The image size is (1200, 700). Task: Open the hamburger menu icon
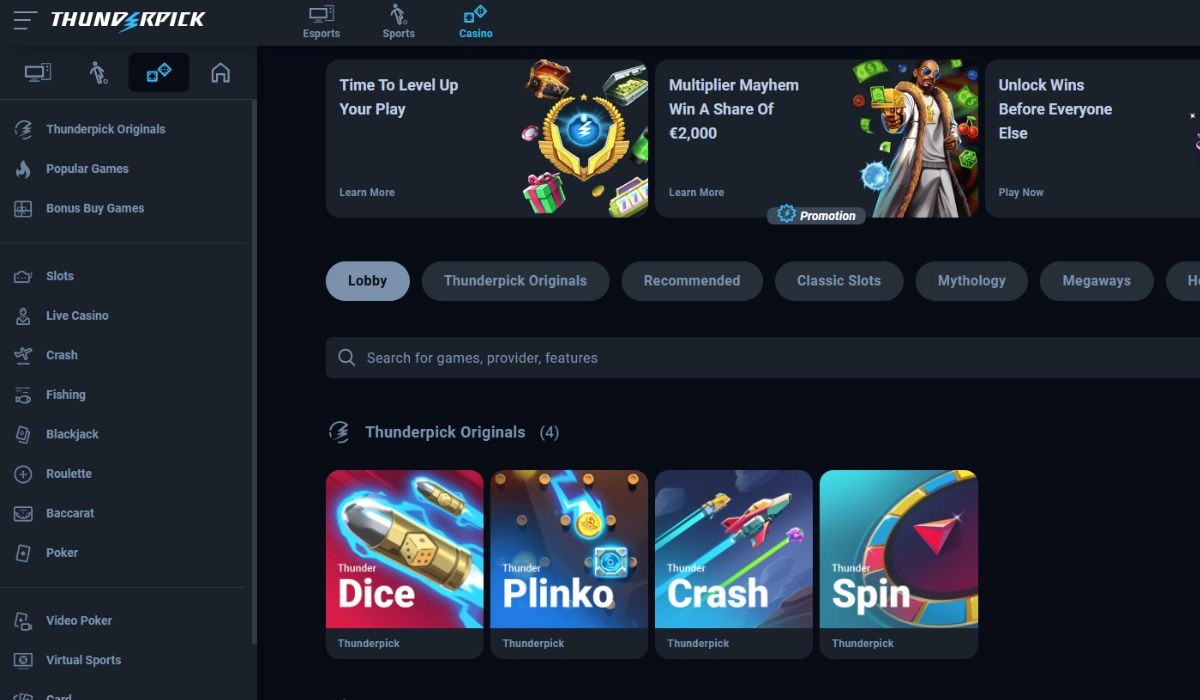tap(25, 20)
